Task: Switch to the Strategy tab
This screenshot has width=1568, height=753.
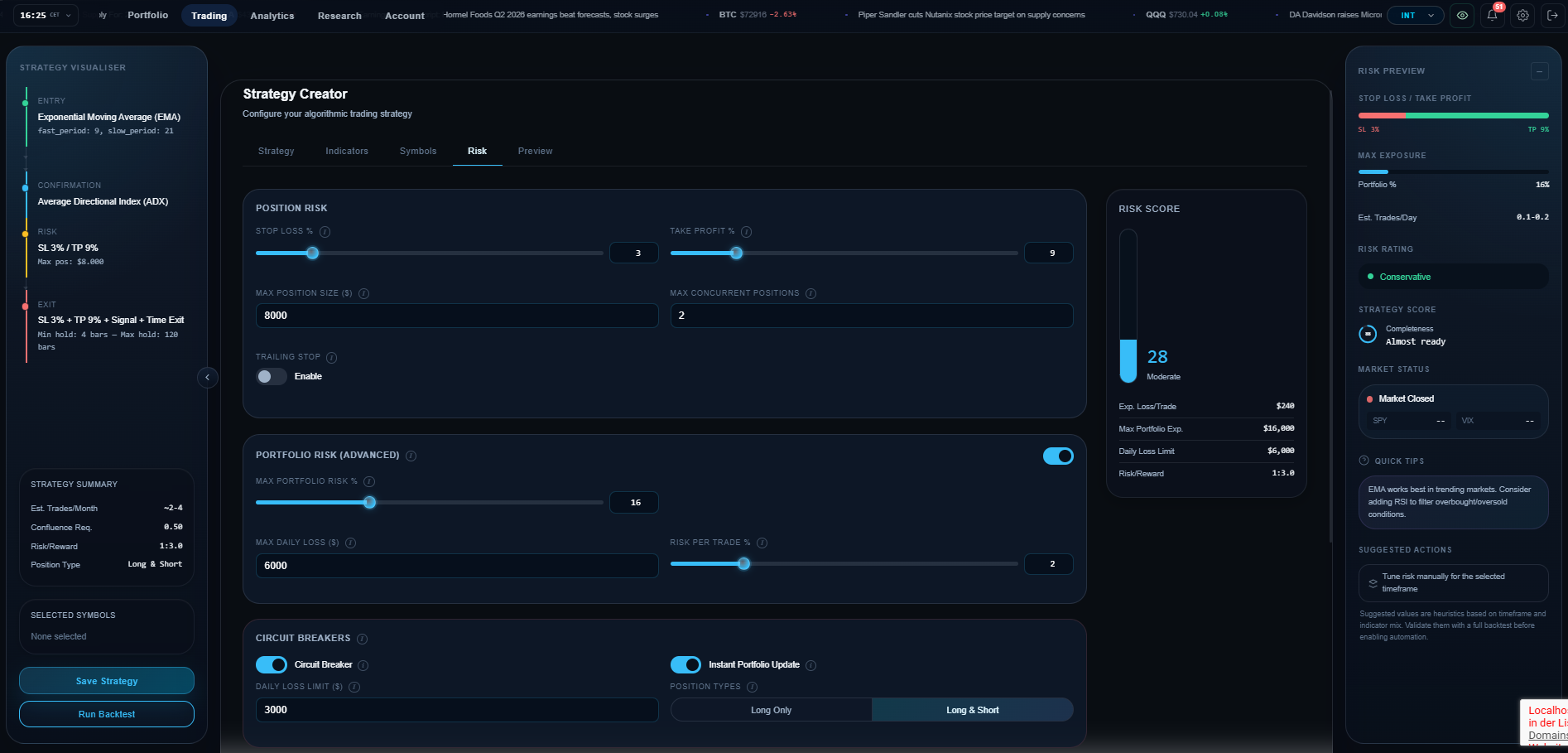Action: tap(277, 151)
